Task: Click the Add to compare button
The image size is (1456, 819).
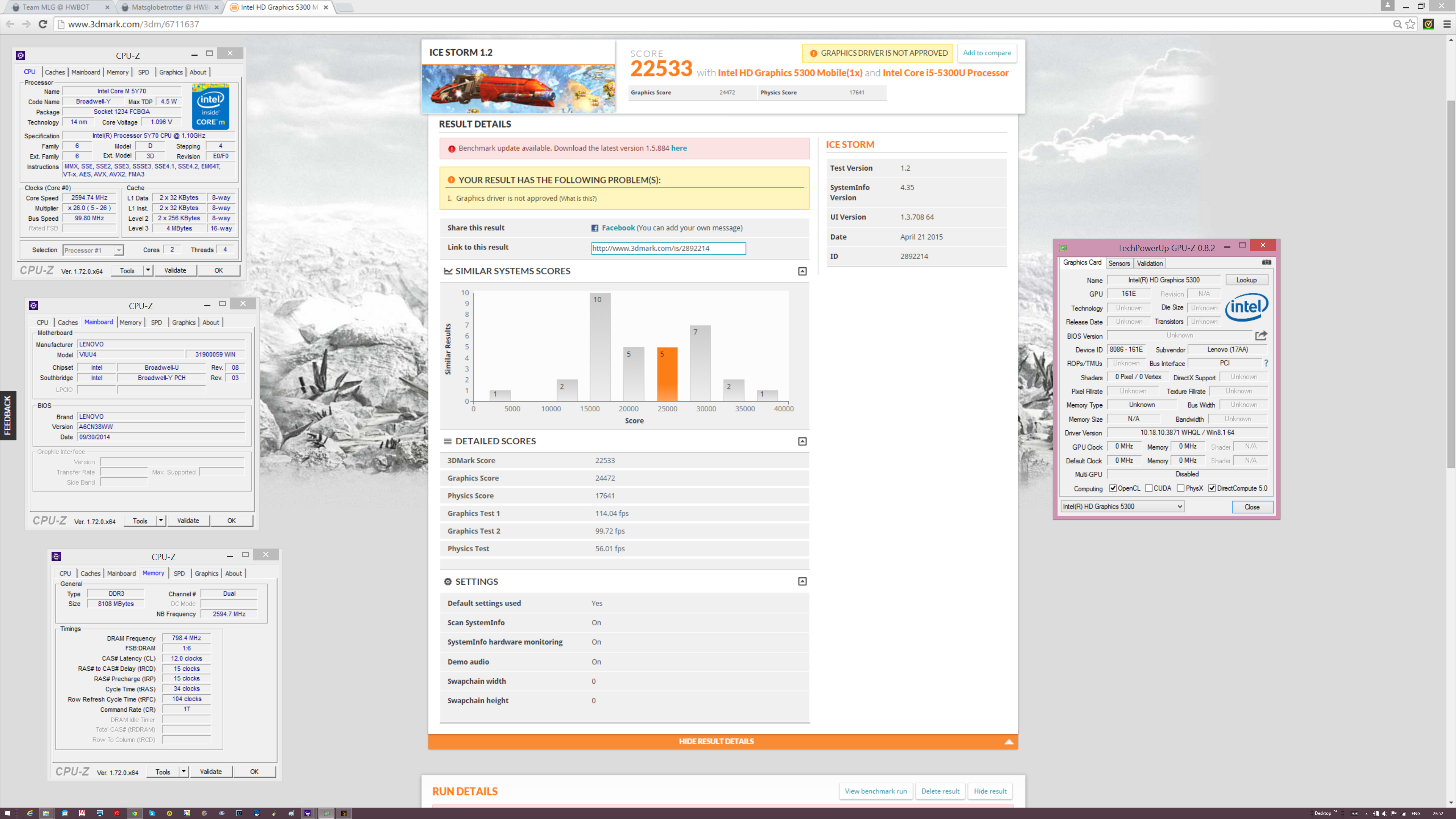Action: pos(987,53)
